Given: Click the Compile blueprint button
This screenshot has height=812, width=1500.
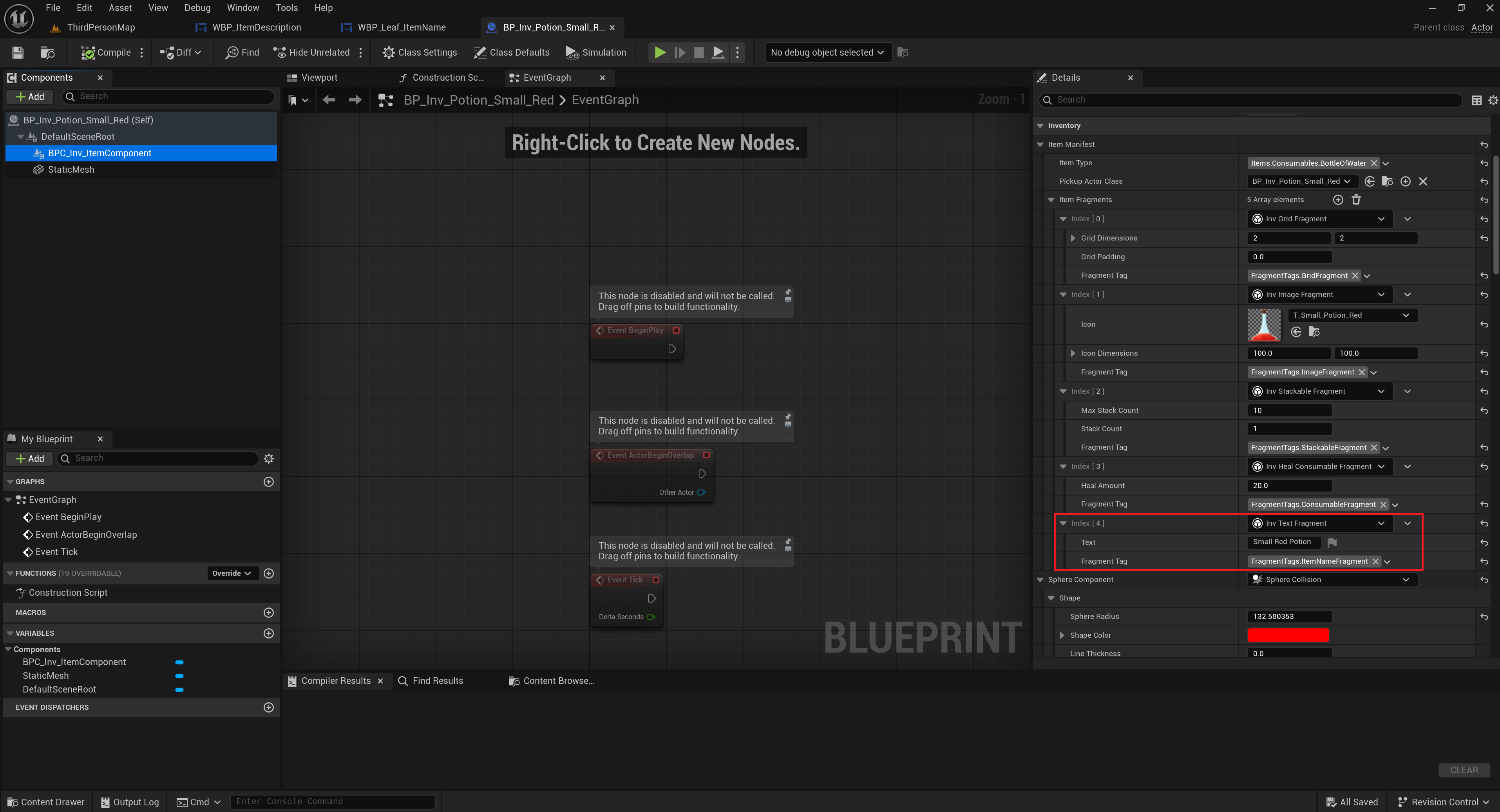Looking at the screenshot, I should coord(106,52).
